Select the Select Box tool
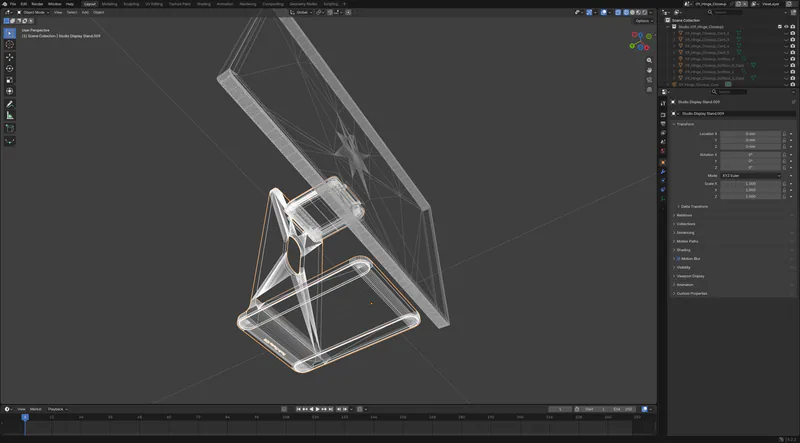 pyautogui.click(x=9, y=33)
